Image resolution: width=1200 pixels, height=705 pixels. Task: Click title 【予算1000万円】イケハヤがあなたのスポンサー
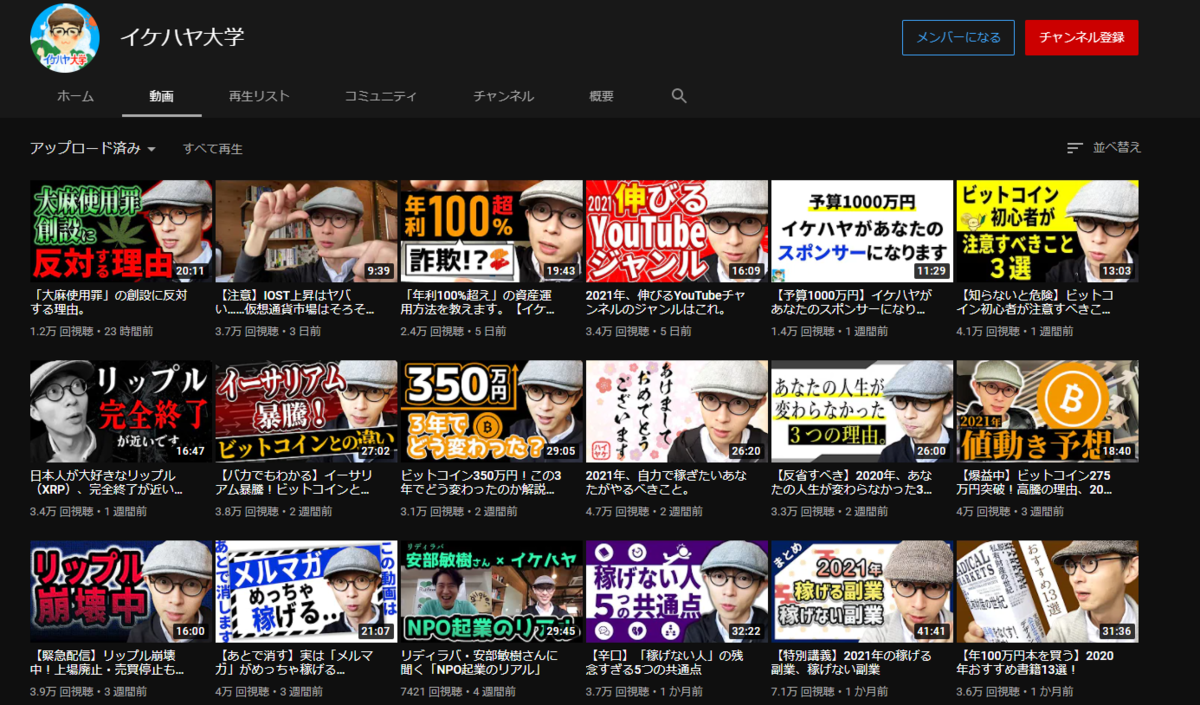[853, 303]
